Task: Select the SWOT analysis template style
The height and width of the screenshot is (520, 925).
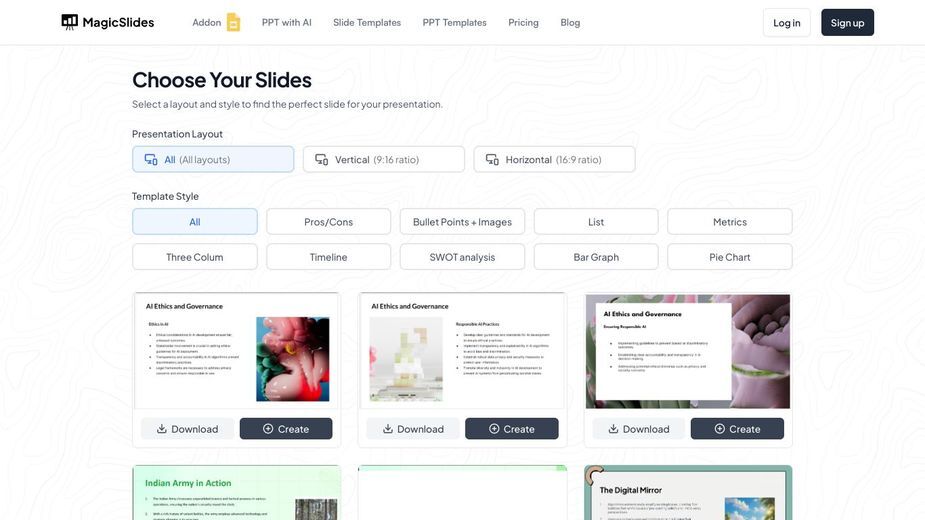Action: (462, 257)
